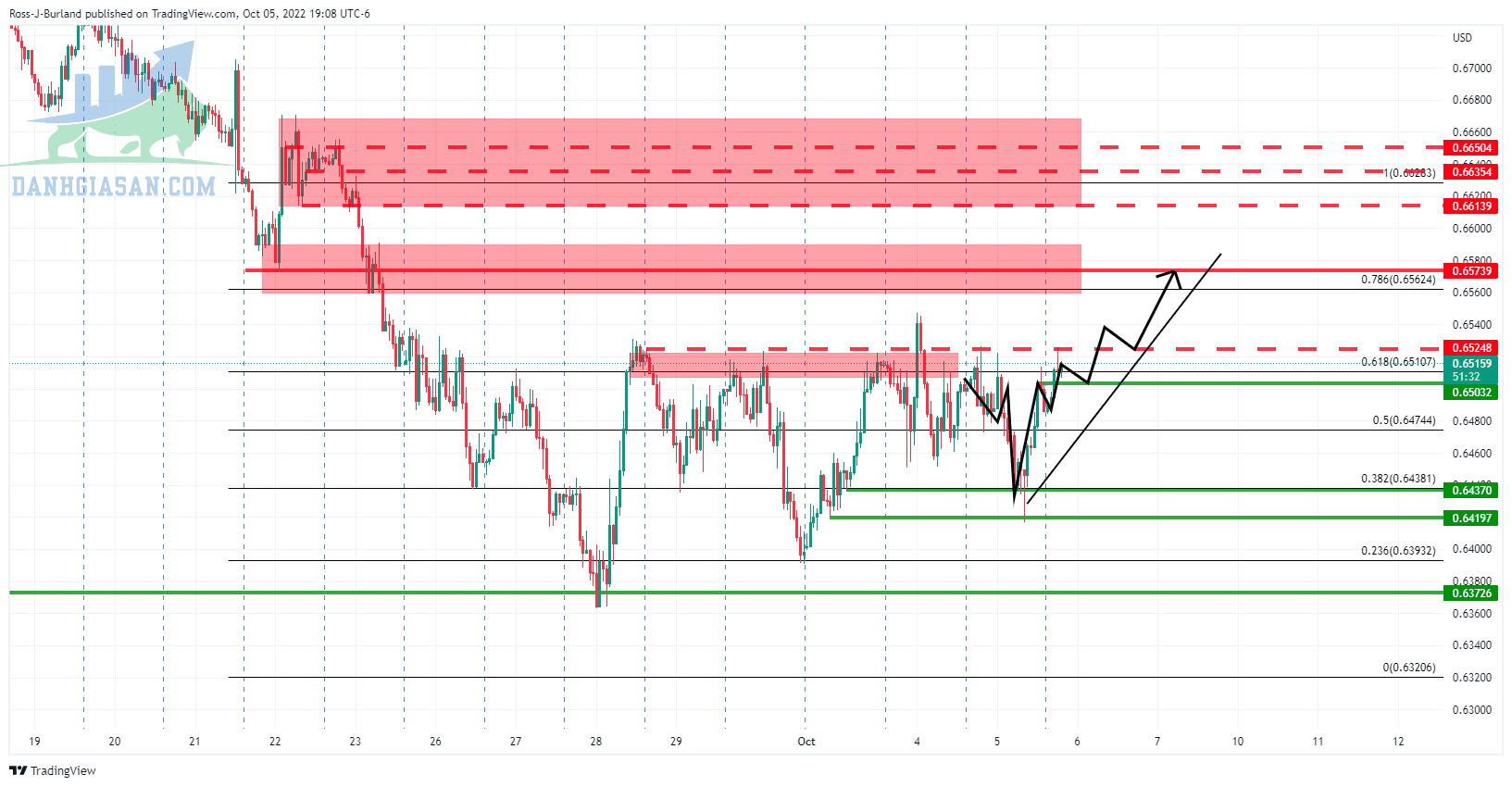Viewport: 1512px width, 787px height.
Task: Click date 26 on the time axis
Action: tap(435, 742)
